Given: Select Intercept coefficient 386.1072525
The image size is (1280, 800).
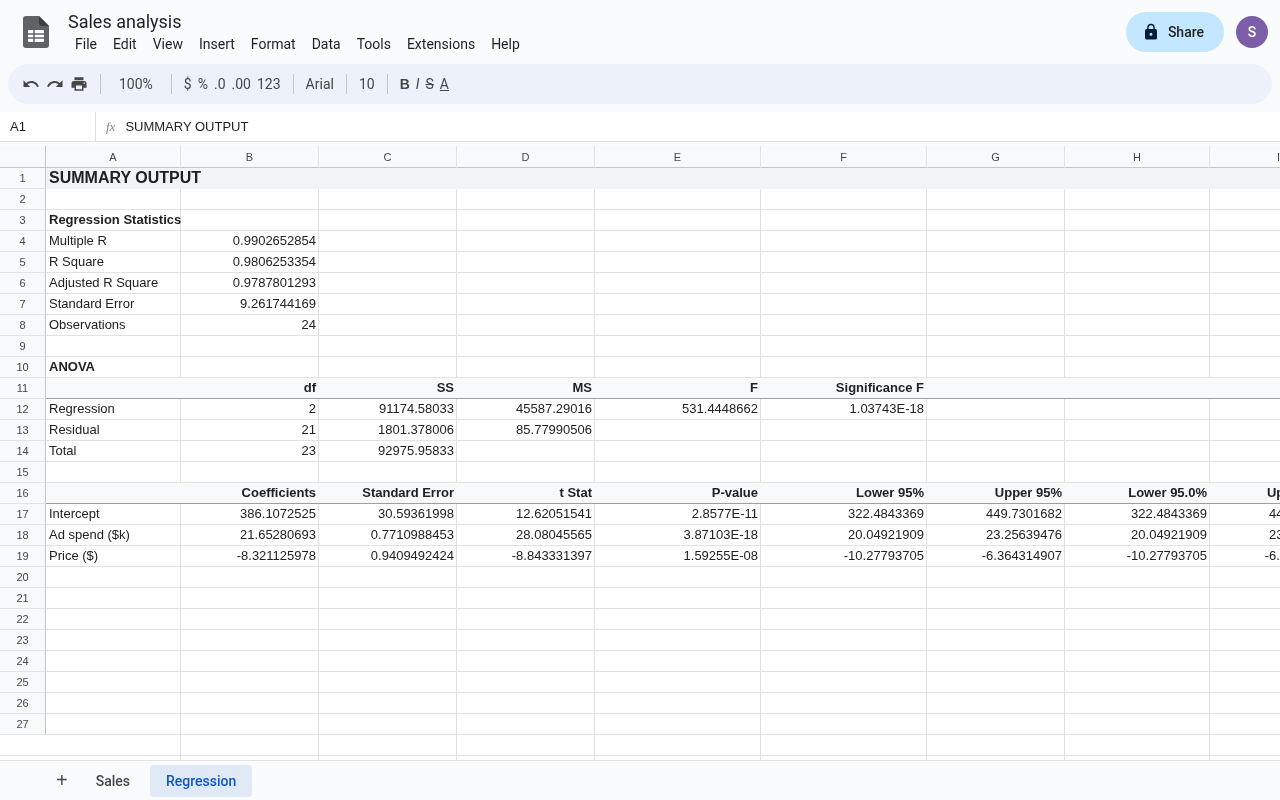Looking at the screenshot, I should (250, 514).
